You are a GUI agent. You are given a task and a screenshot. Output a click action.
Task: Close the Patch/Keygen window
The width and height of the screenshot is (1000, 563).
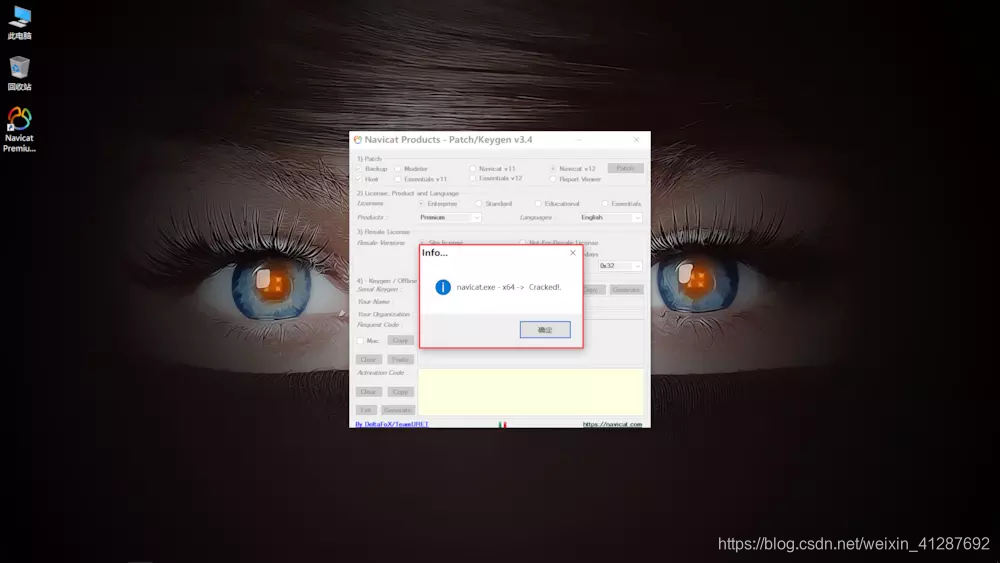coord(636,140)
